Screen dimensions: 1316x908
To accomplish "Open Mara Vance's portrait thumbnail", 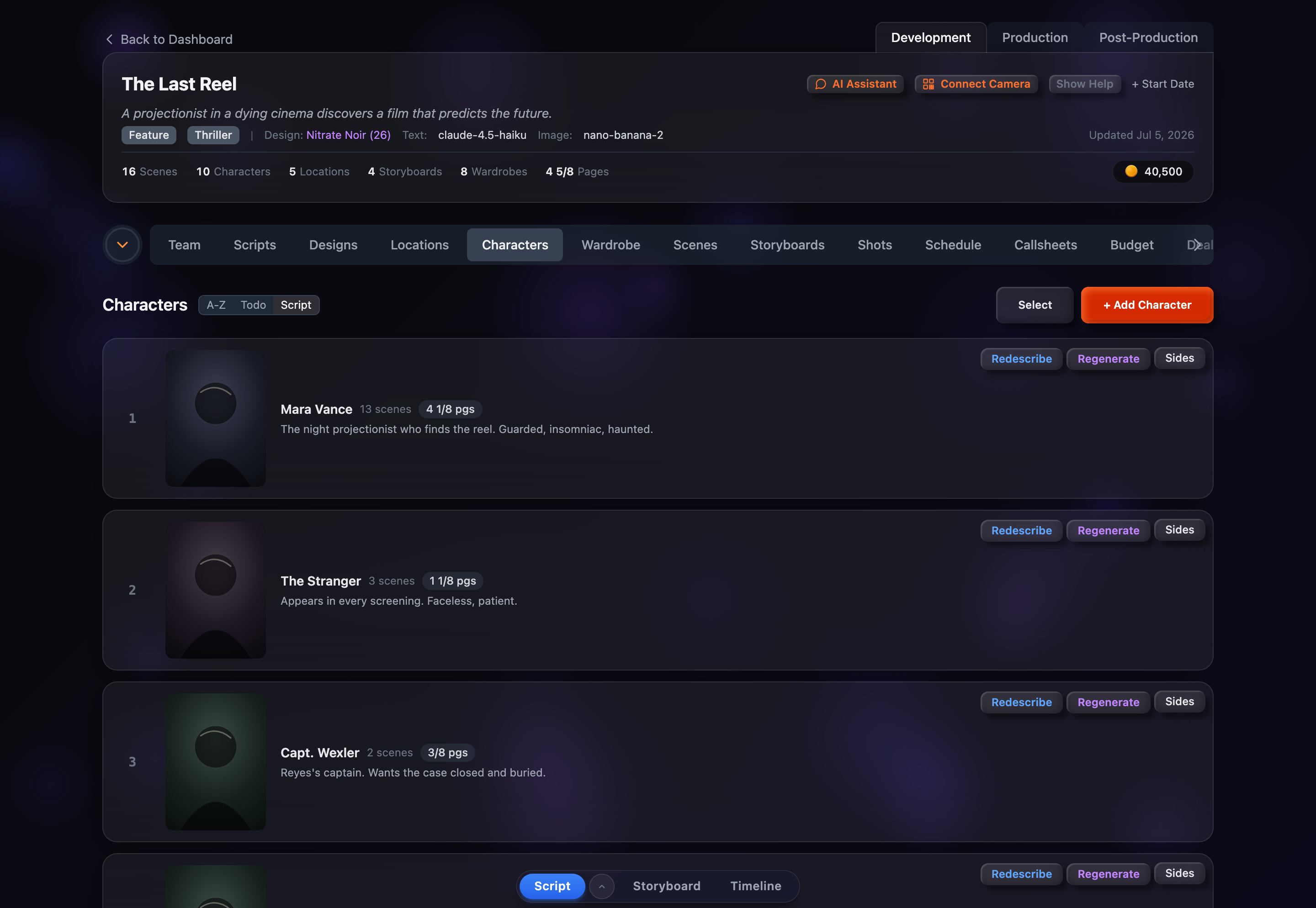I will tap(216, 418).
